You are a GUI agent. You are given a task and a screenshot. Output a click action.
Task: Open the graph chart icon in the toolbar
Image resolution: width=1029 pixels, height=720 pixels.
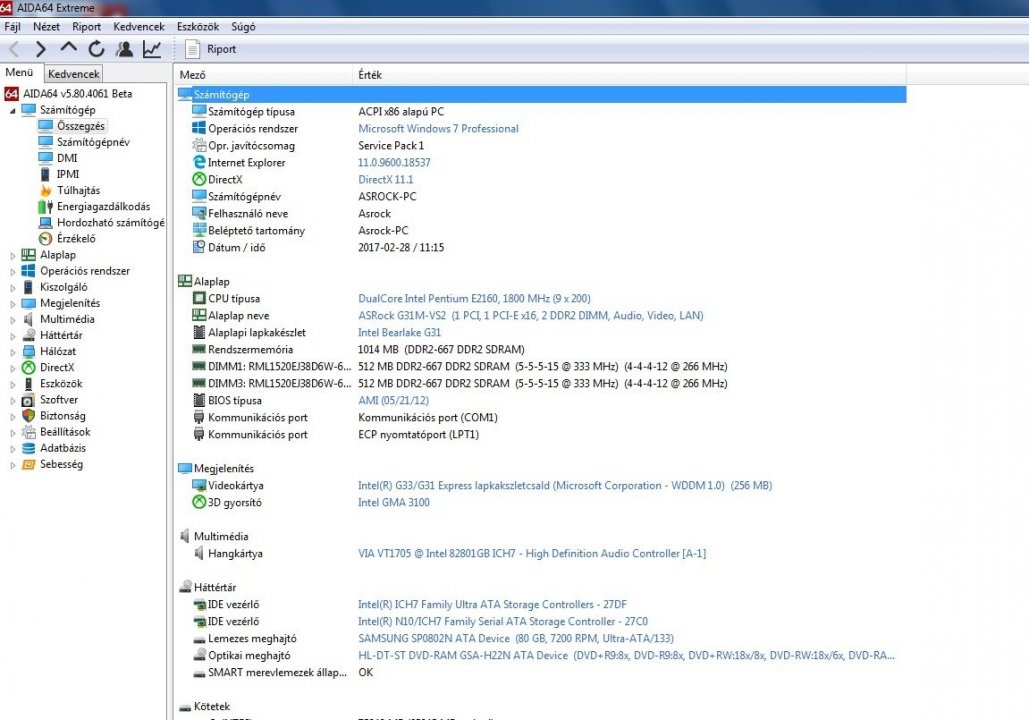point(152,49)
